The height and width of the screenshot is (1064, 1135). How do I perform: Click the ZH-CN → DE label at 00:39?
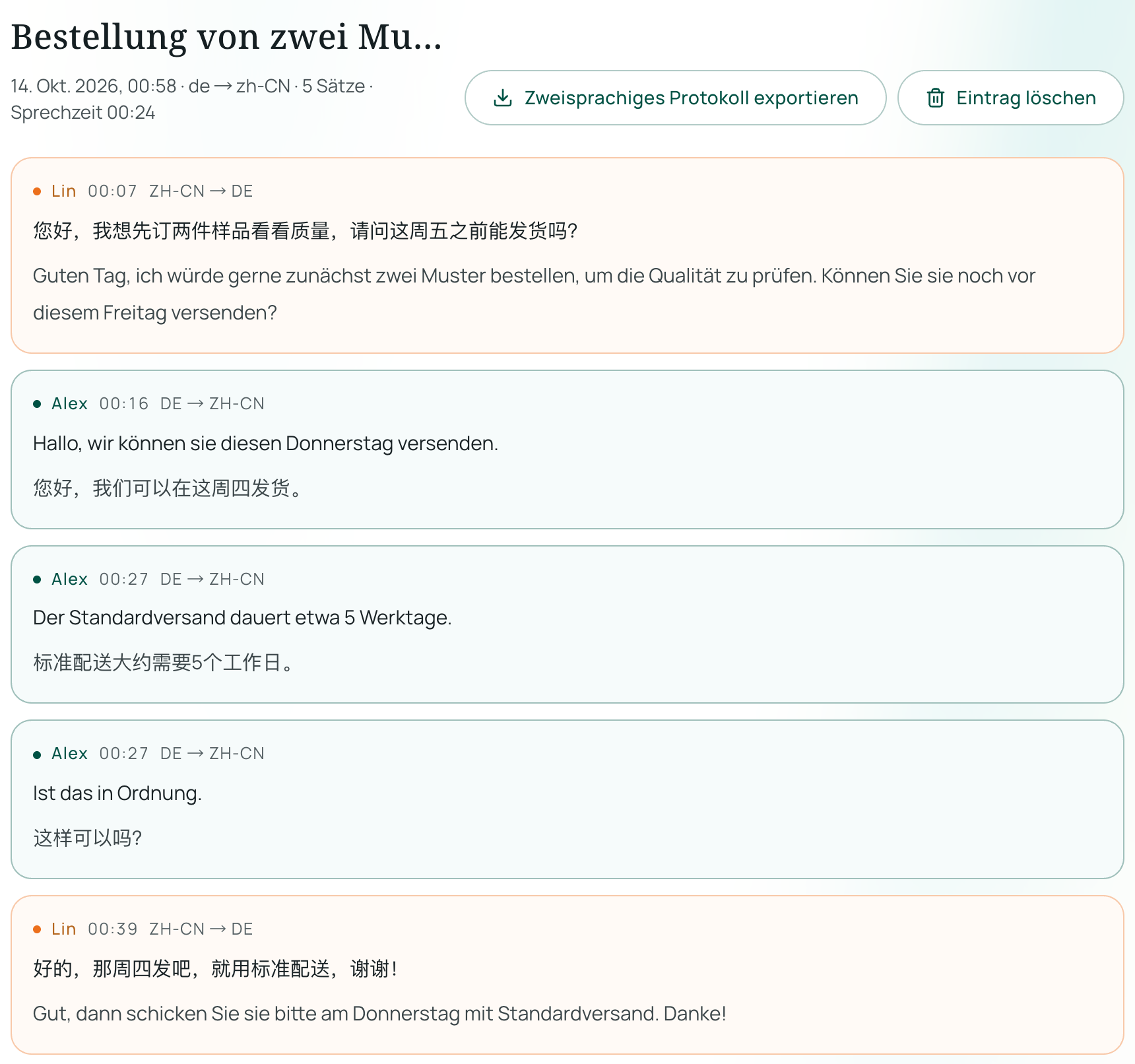tap(201, 929)
